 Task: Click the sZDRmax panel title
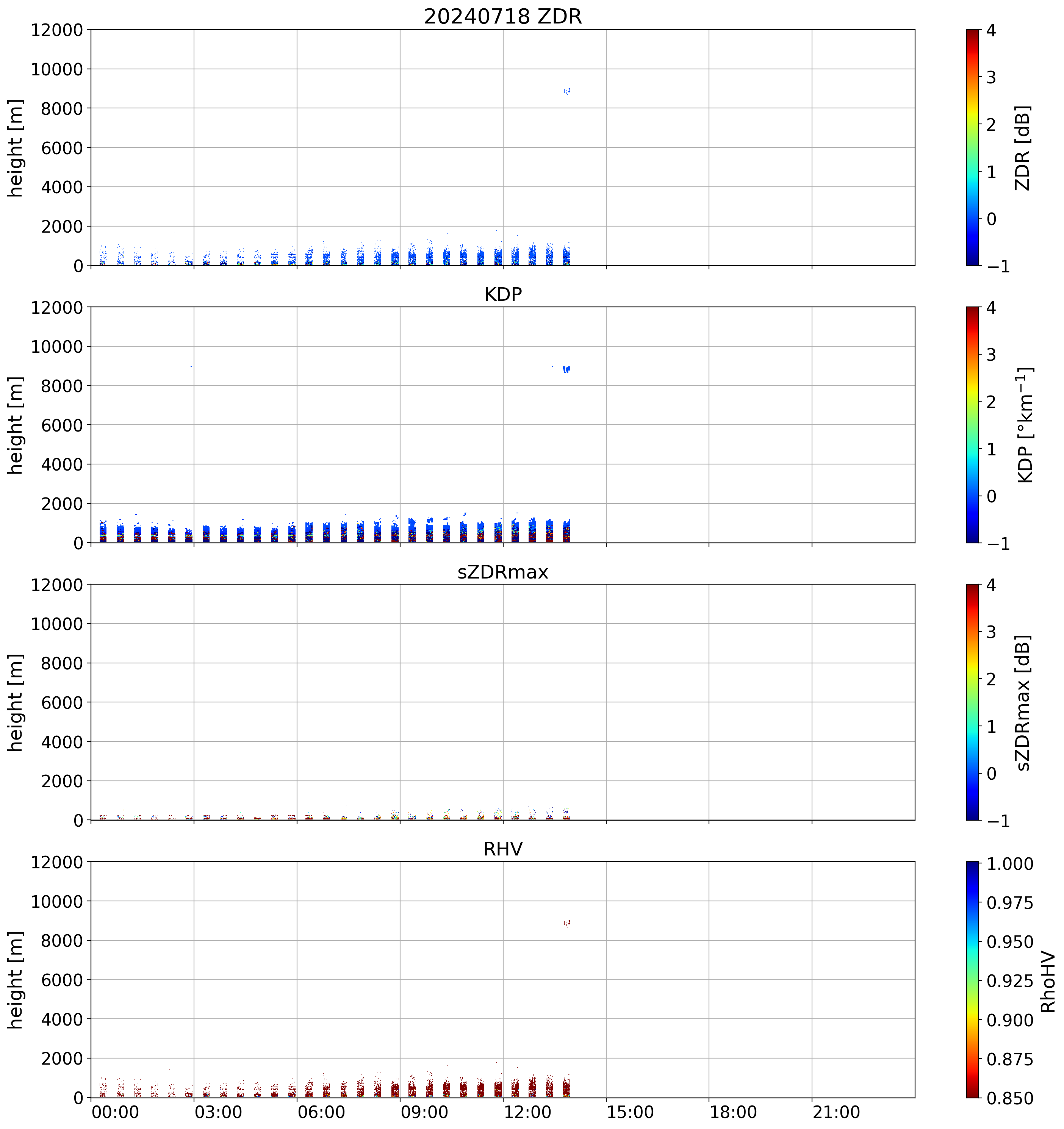click(503, 572)
